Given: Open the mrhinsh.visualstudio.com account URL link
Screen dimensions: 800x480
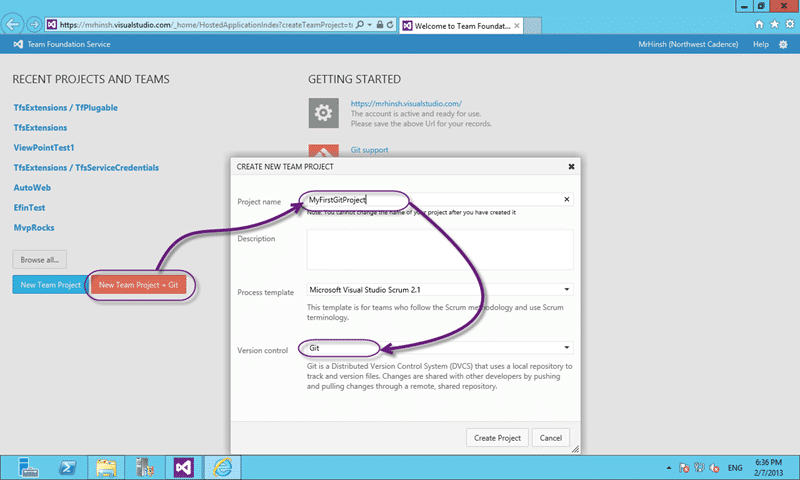Looking at the screenshot, I should [406, 104].
